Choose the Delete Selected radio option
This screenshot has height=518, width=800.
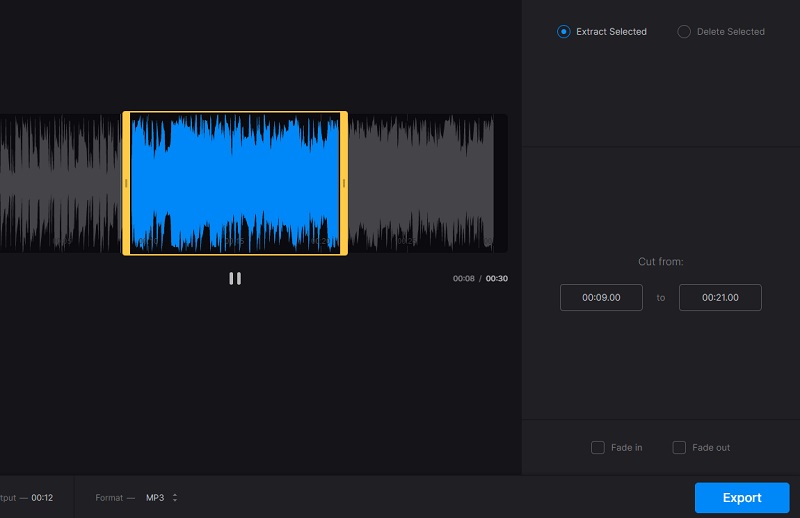684,32
